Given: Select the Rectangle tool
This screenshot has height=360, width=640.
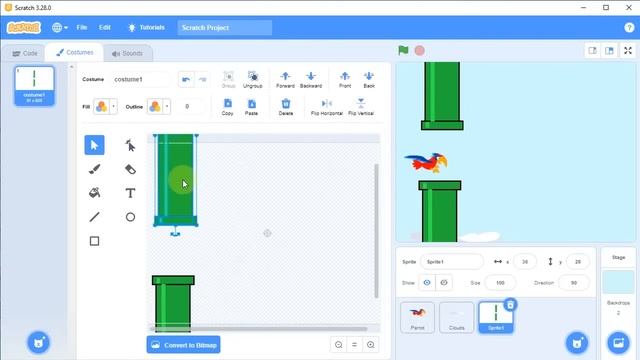Looking at the screenshot, I should 94,241.
